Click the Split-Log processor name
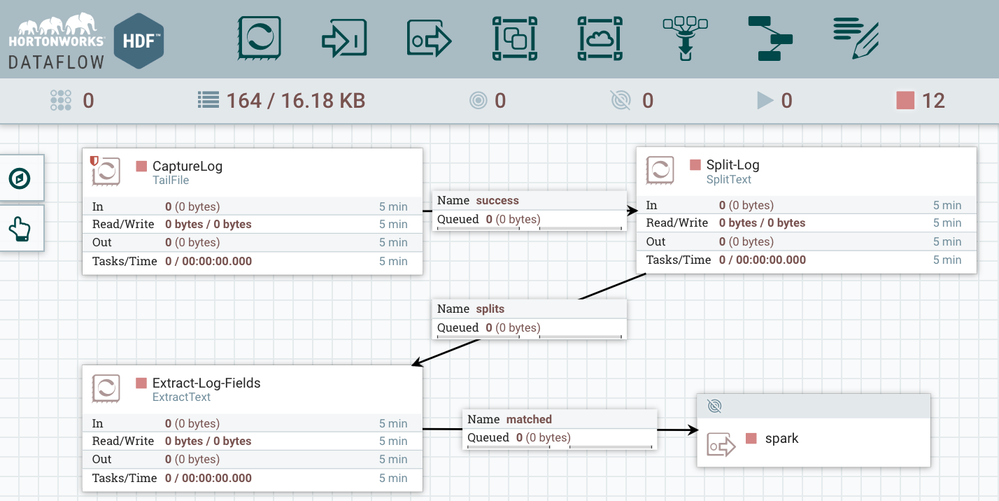 733,165
